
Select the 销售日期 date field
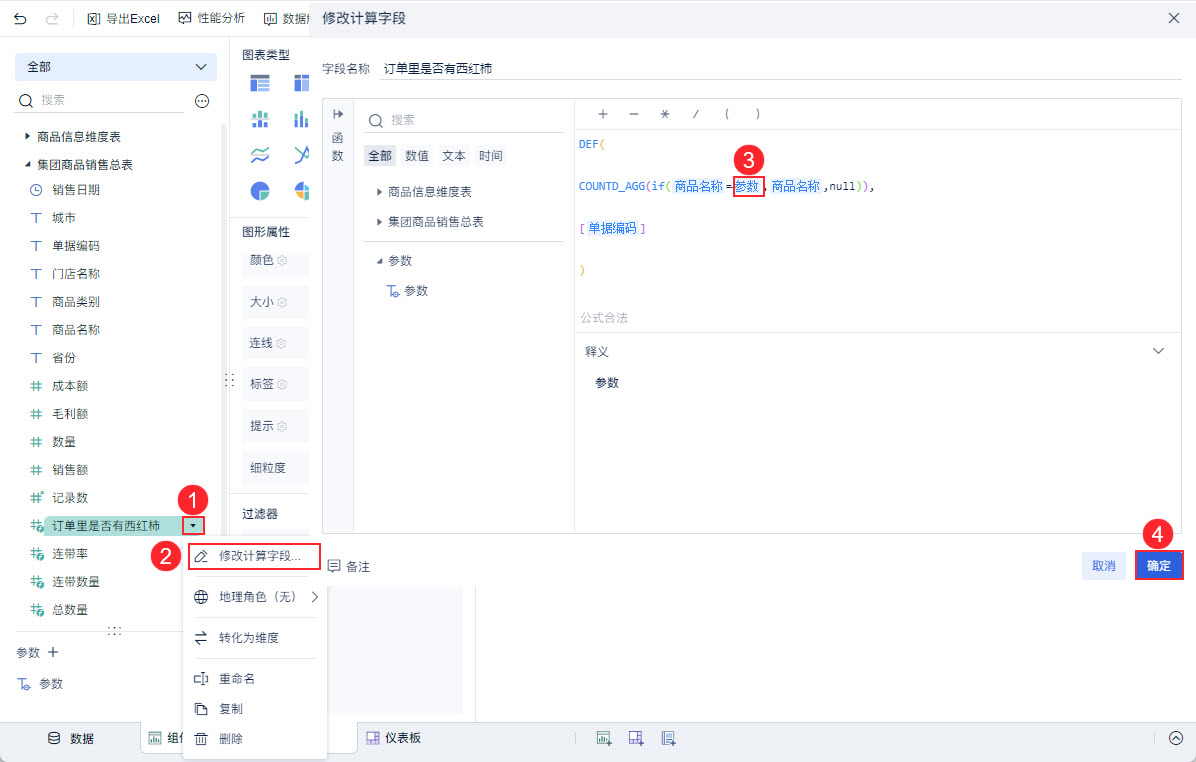pos(76,190)
